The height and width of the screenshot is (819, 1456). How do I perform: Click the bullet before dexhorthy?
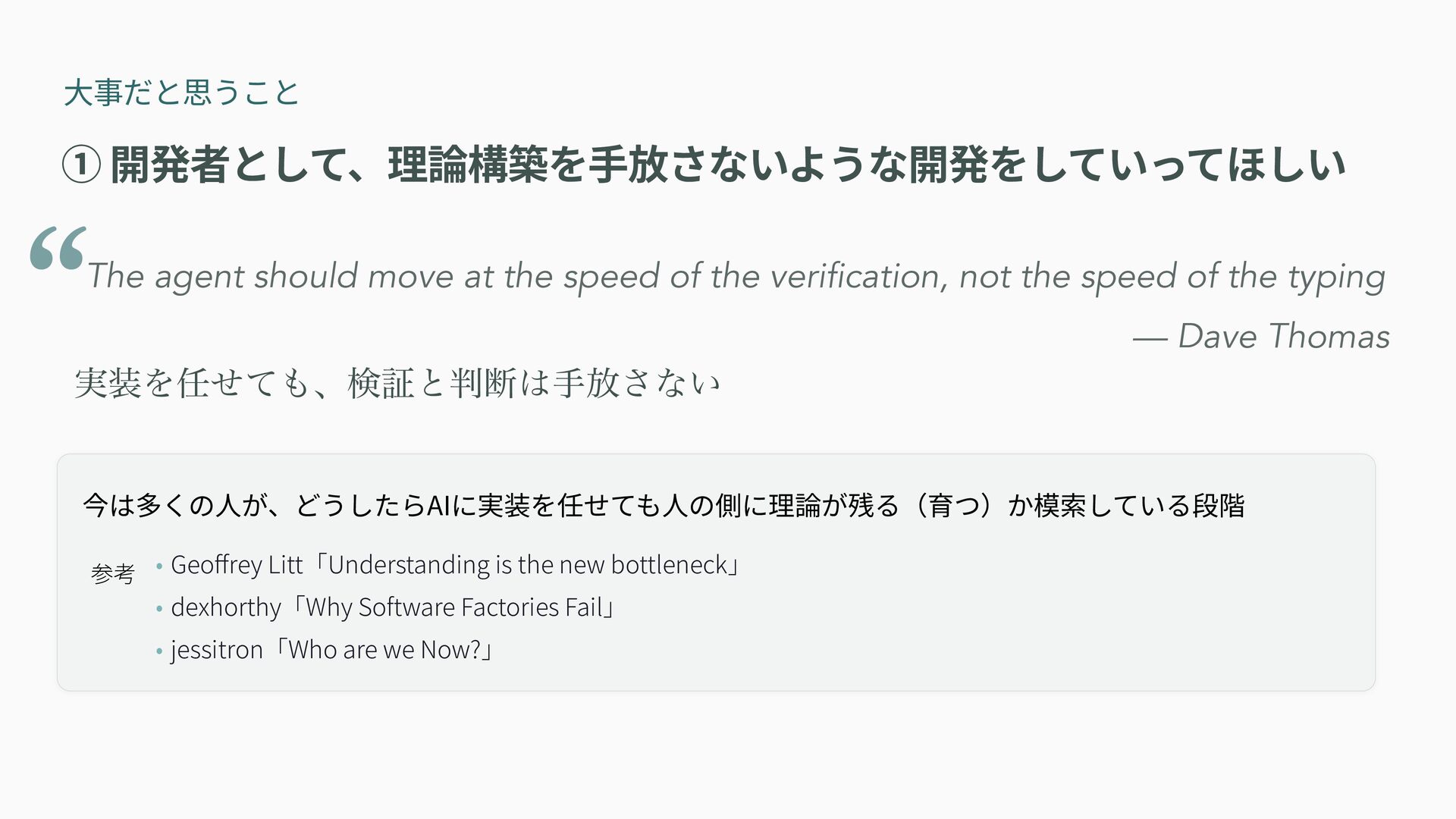click(x=158, y=609)
